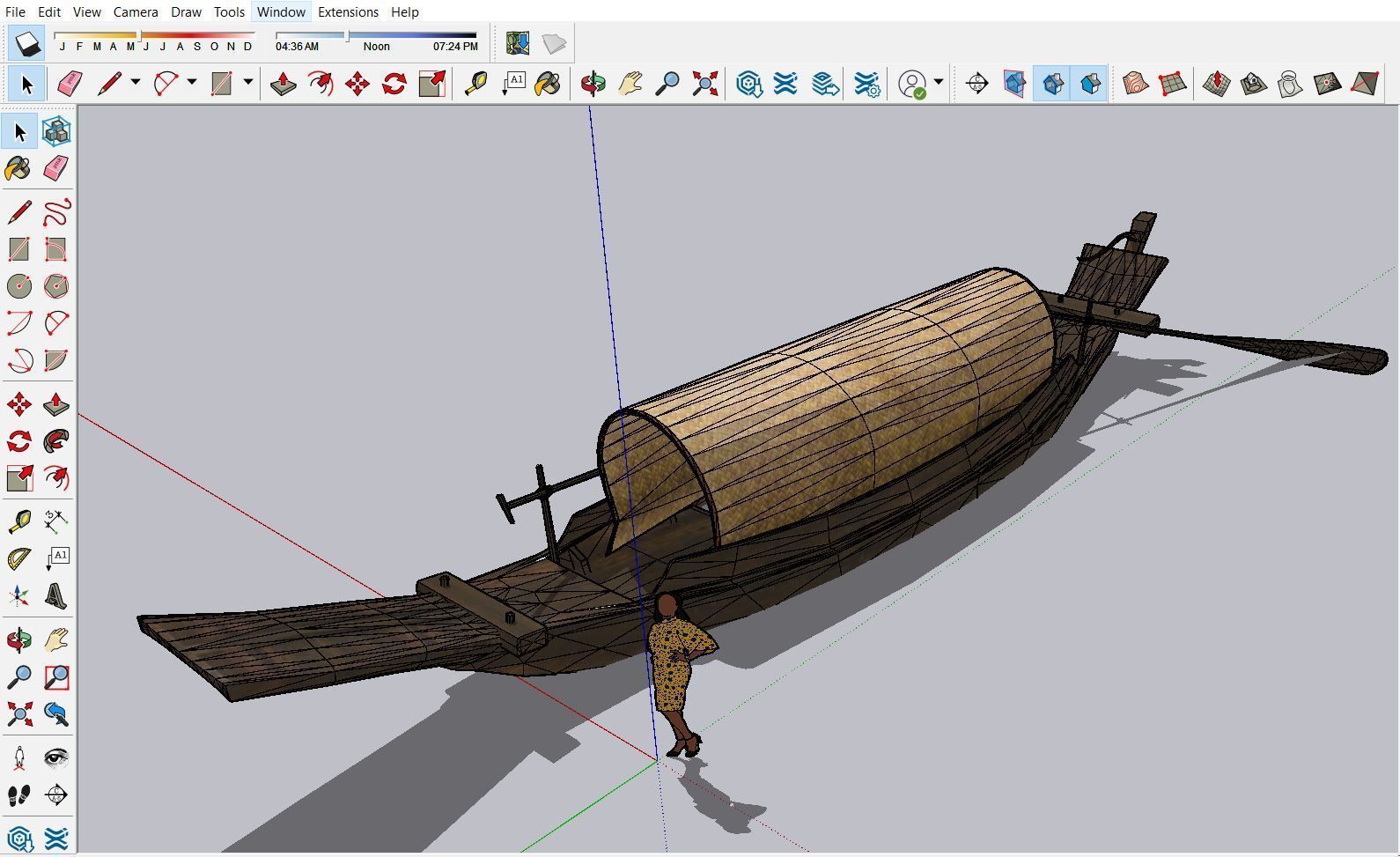The height and width of the screenshot is (857, 1400).
Task: Open the user account dropdown arrow
Action: pos(939,83)
